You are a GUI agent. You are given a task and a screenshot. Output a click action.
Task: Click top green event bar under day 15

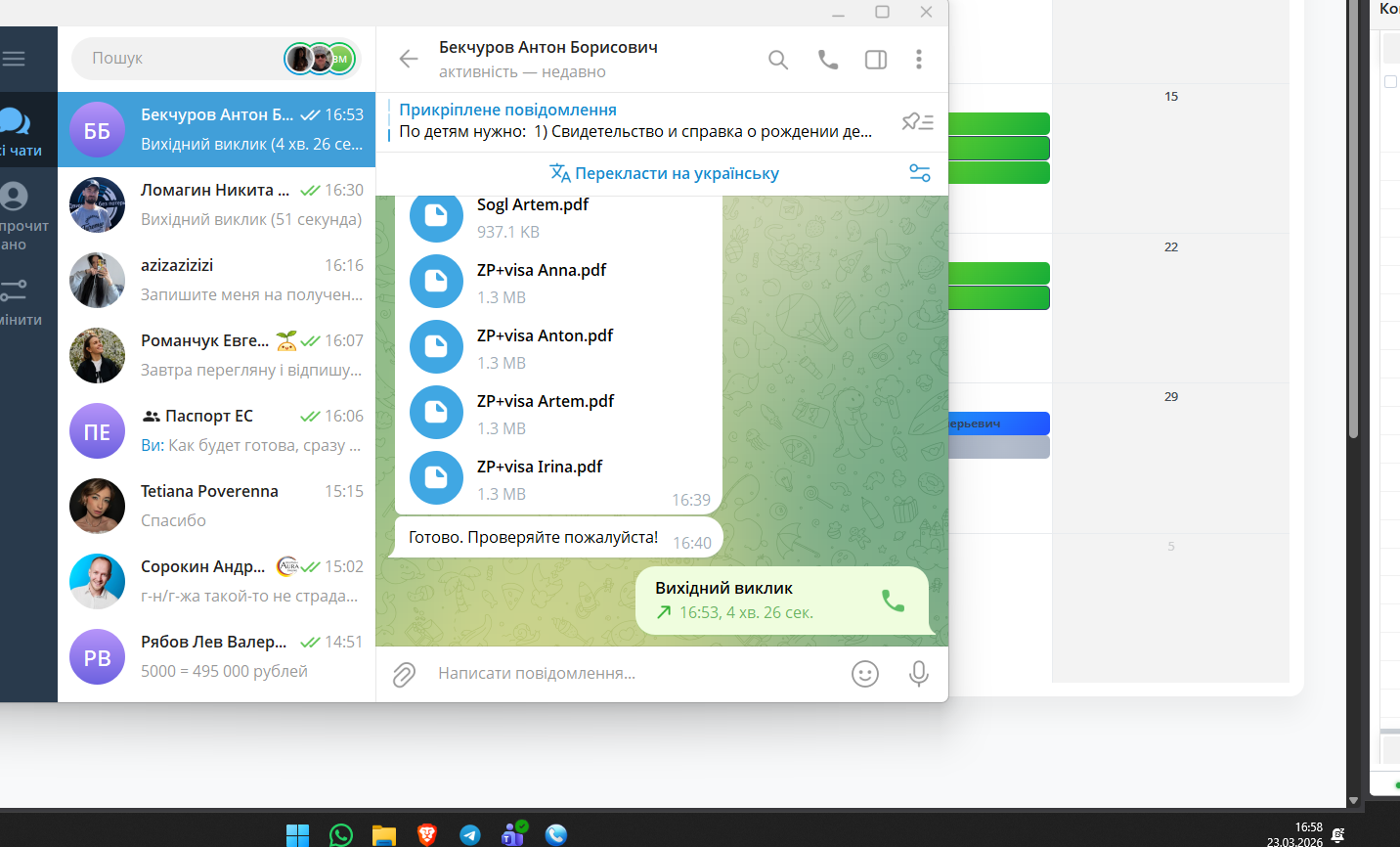999,123
